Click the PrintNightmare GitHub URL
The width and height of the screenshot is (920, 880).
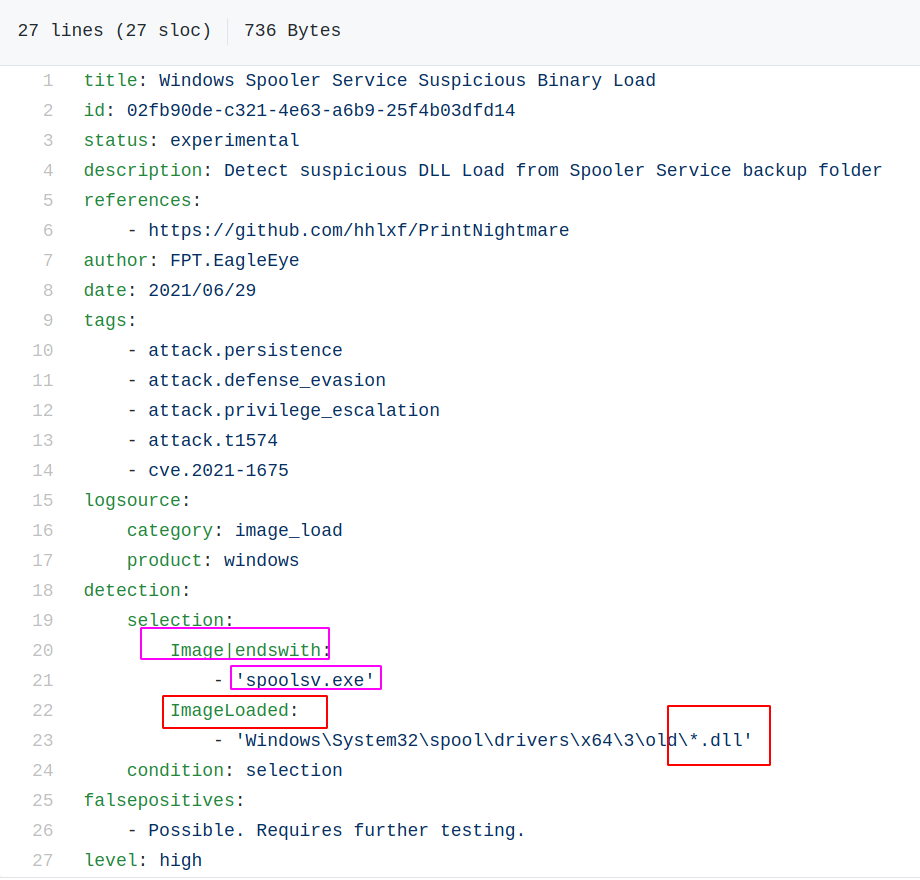(x=358, y=231)
